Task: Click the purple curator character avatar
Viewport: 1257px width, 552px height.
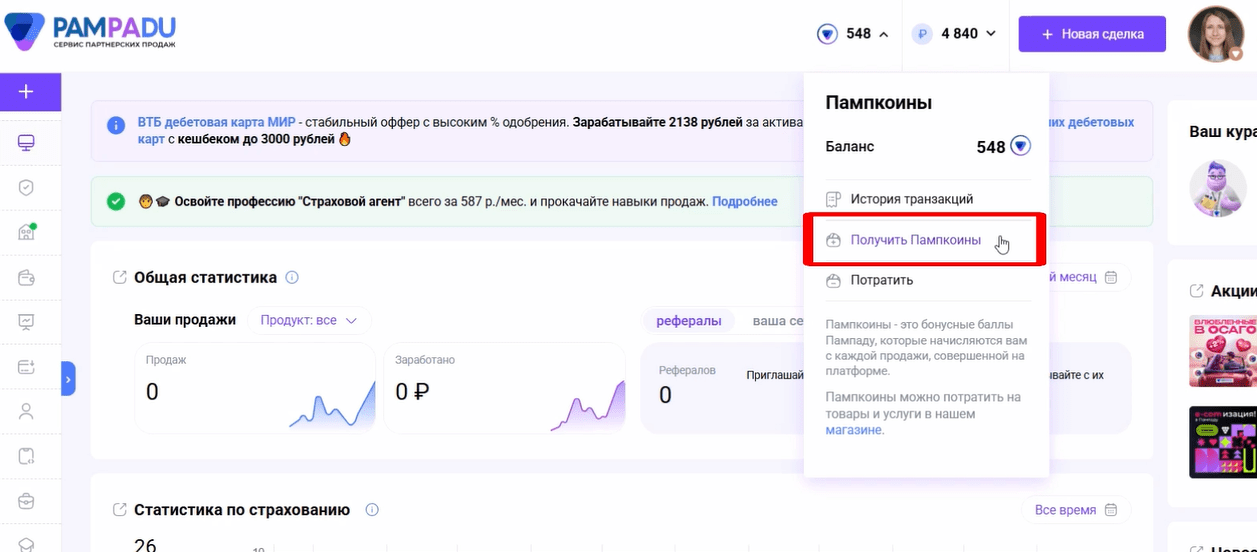Action: [x=1218, y=186]
